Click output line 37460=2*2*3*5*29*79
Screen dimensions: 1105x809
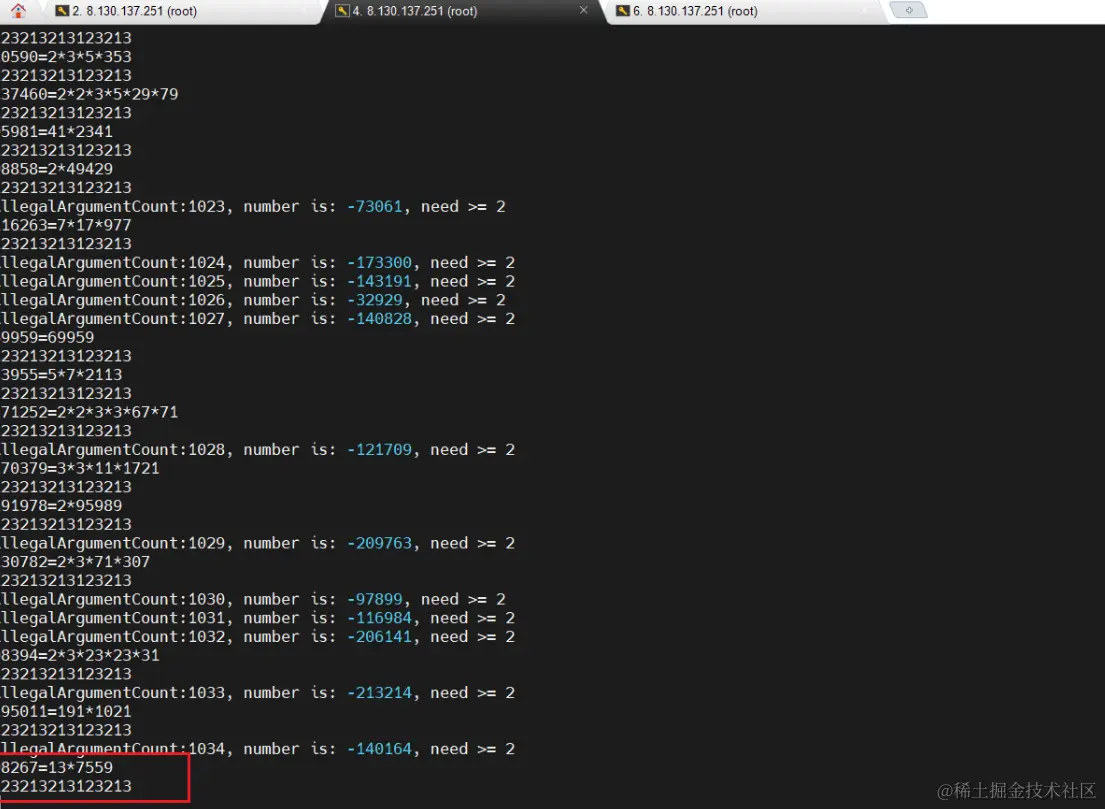[89, 94]
